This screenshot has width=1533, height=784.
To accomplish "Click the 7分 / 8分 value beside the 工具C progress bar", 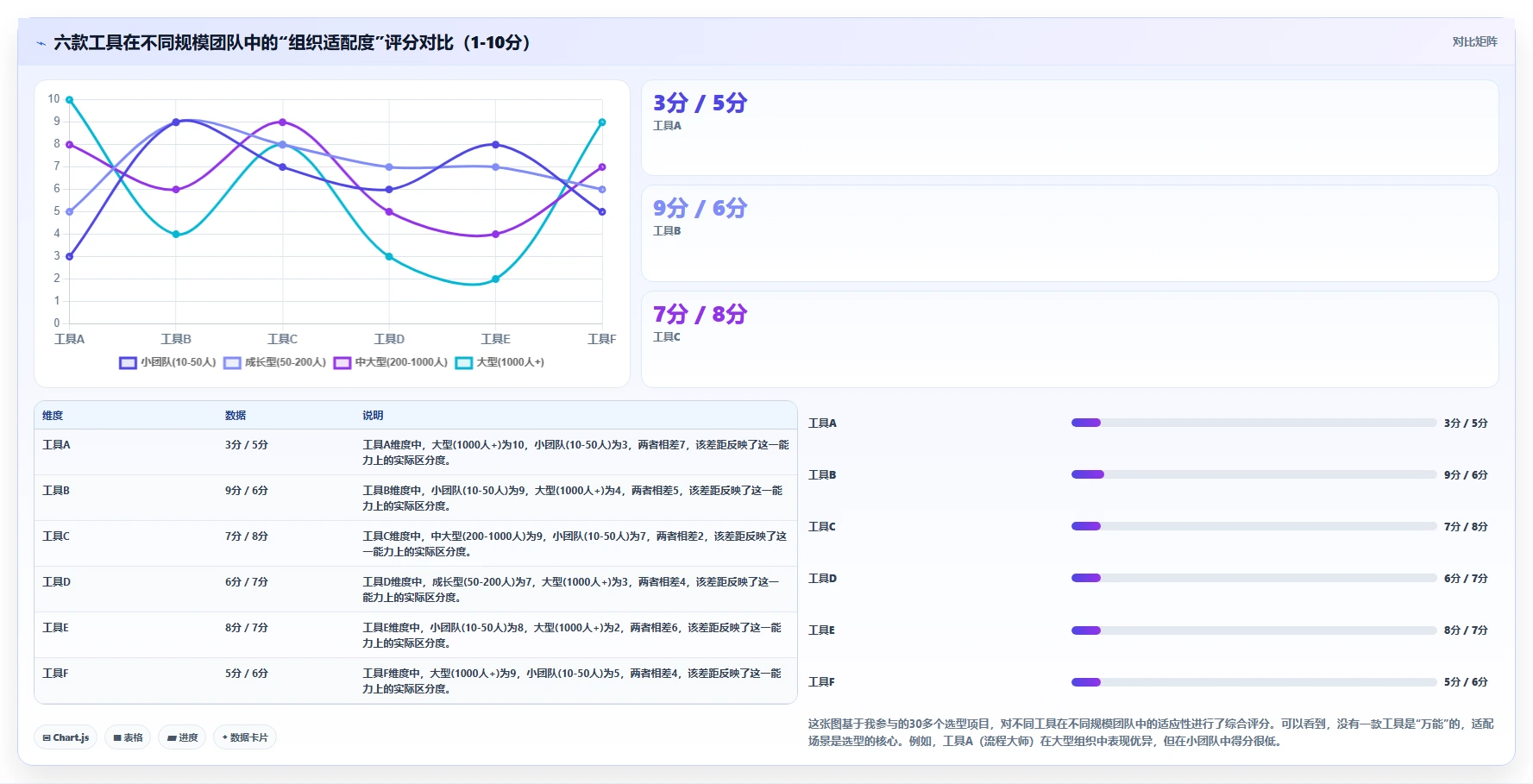I will (1466, 527).
